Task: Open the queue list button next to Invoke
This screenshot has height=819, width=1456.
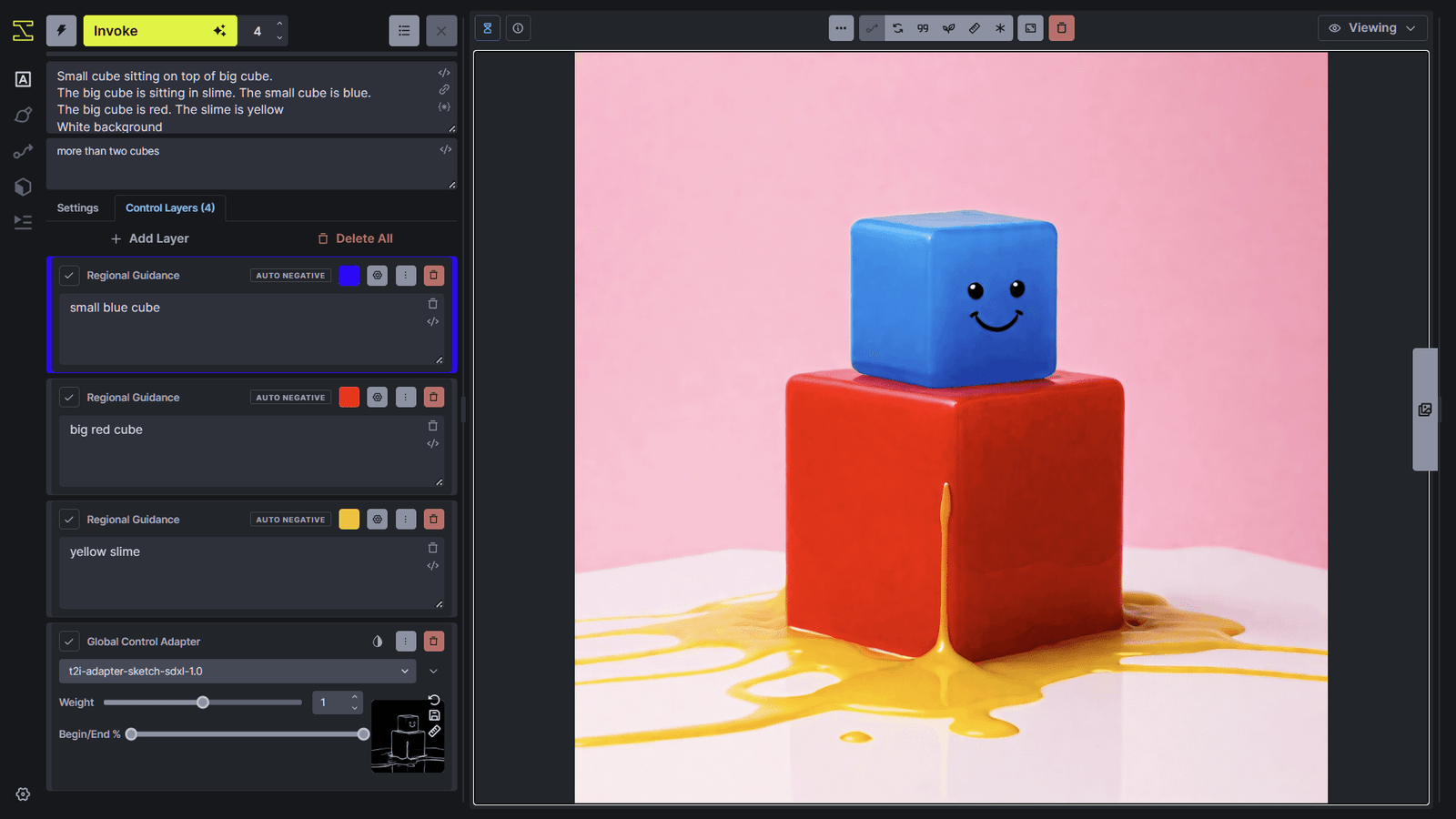Action: 404,31
